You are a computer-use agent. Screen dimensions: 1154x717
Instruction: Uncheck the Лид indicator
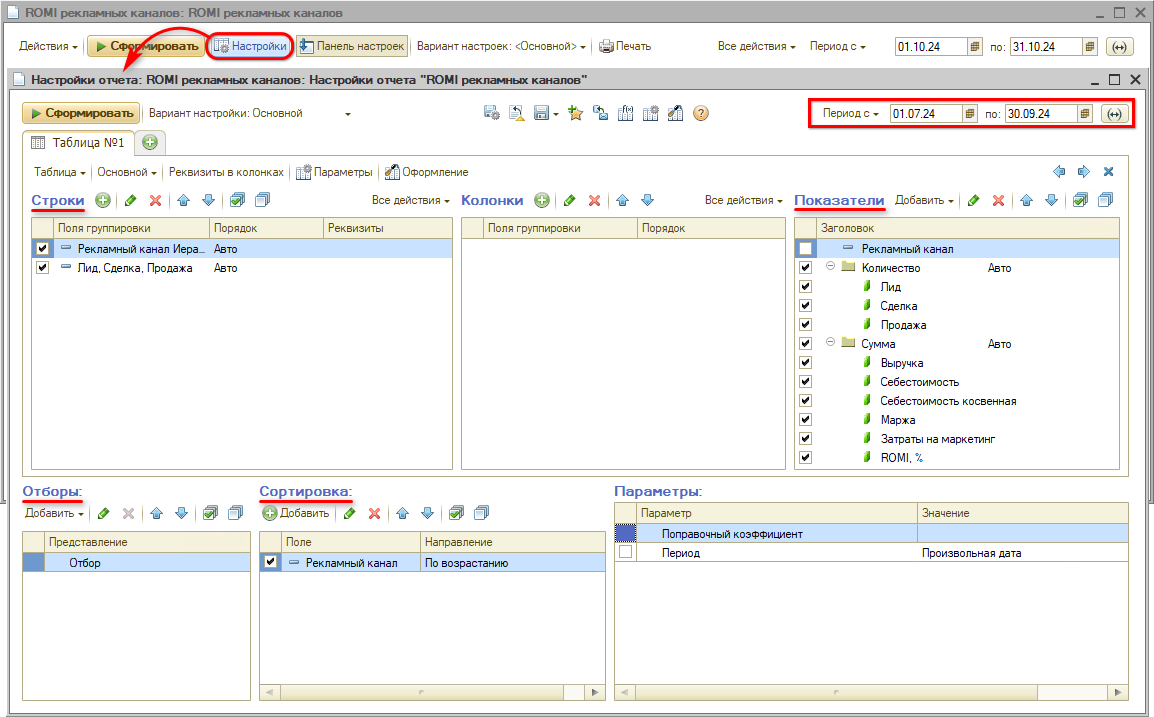point(805,287)
